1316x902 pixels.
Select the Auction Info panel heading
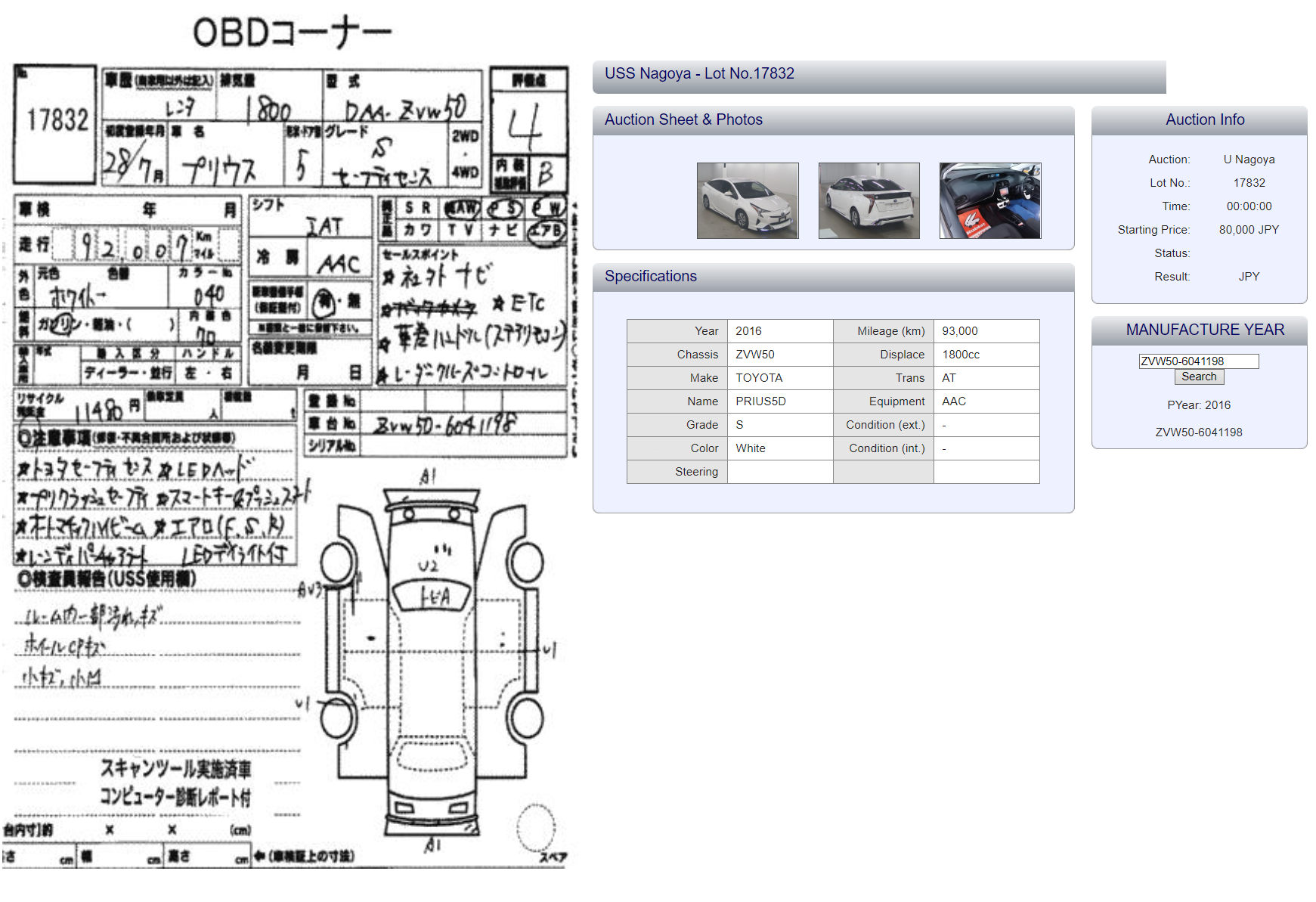point(1205,119)
